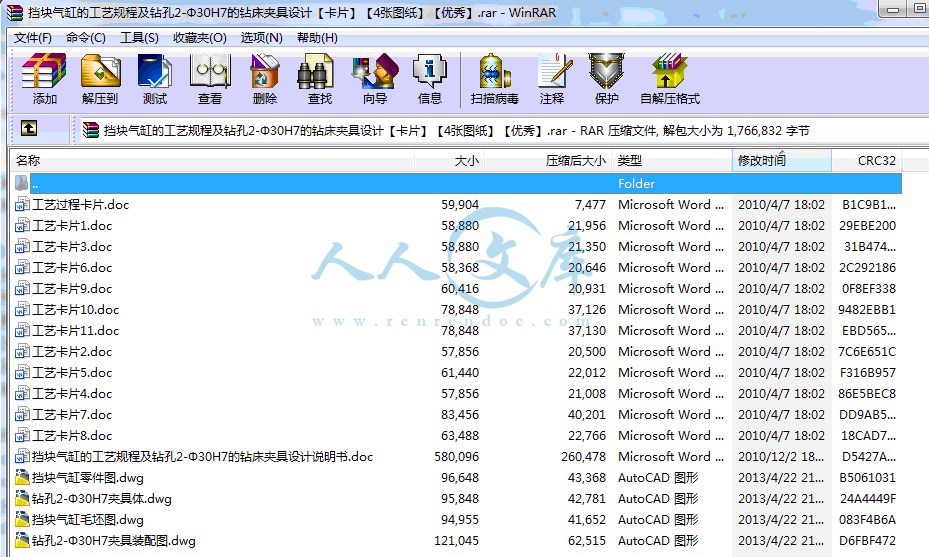Select file 工艺卡片9.doc
The image size is (929, 557).
pos(72,289)
